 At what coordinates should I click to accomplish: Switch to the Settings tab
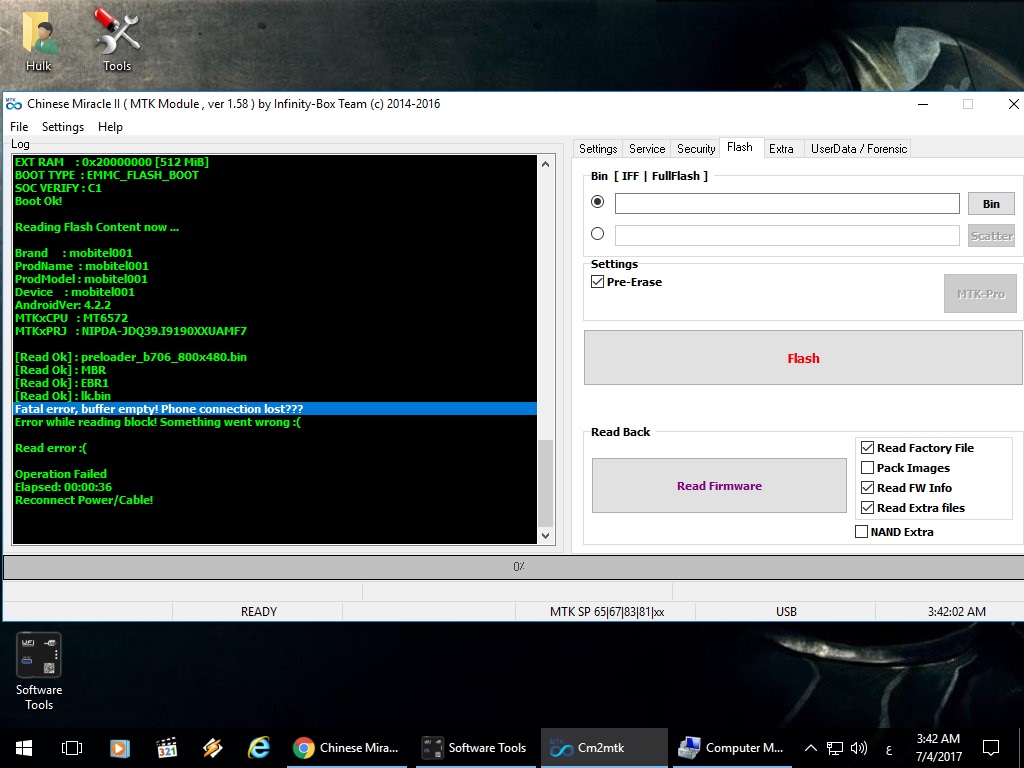598,149
